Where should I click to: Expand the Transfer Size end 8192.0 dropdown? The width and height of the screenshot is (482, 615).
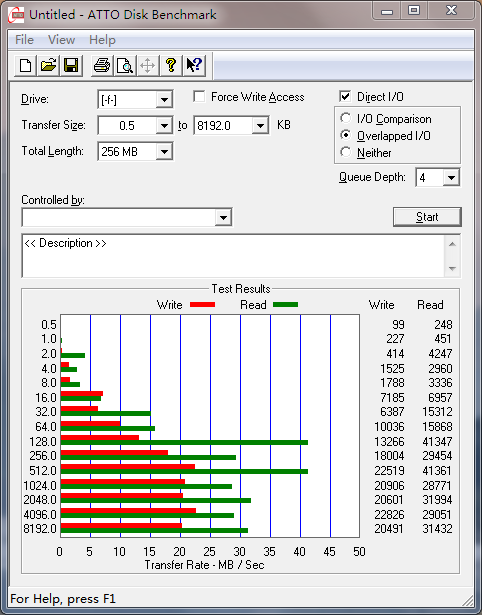260,126
